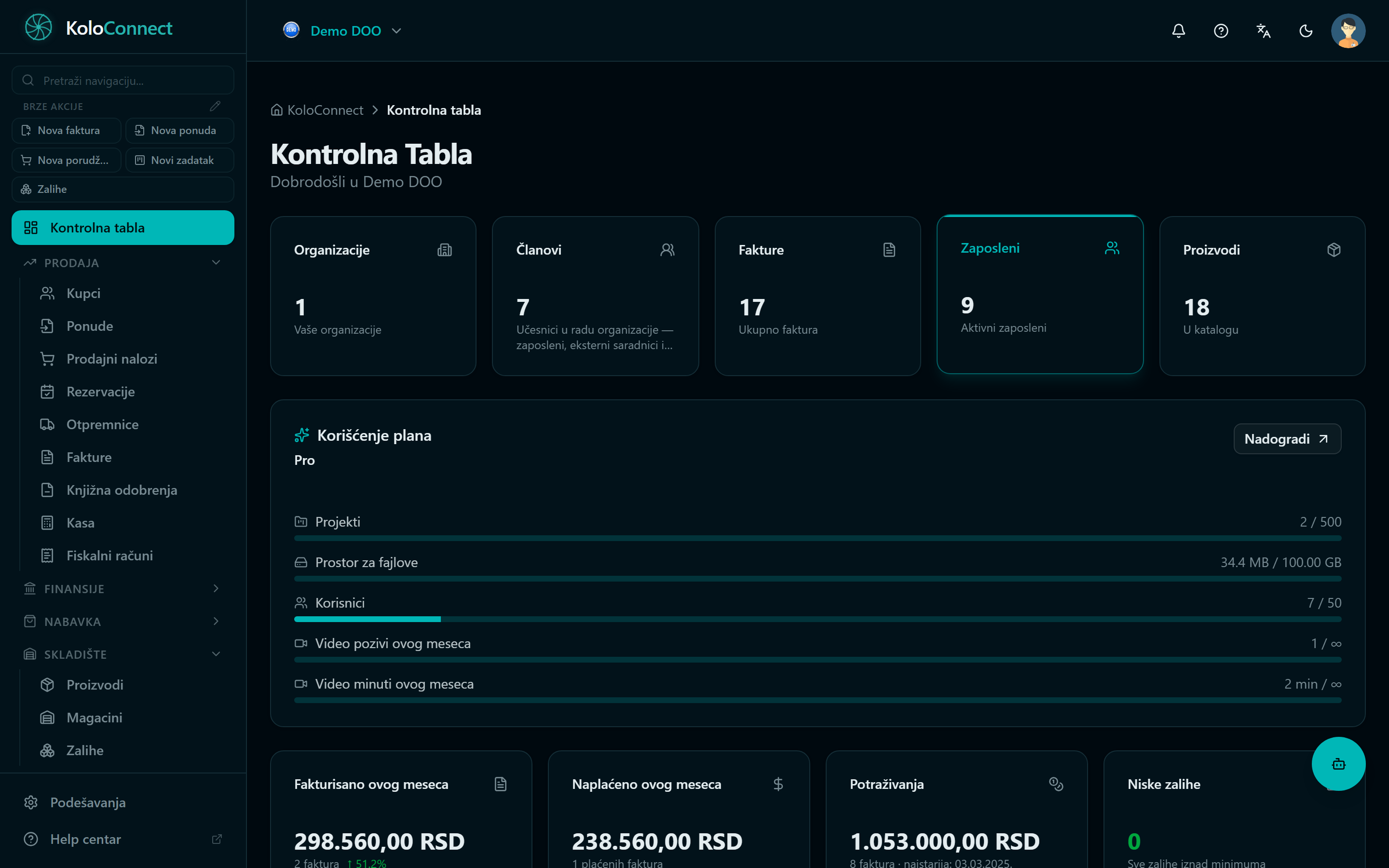Open the notifications bell
Screen dimensions: 1389x868
click(1178, 31)
